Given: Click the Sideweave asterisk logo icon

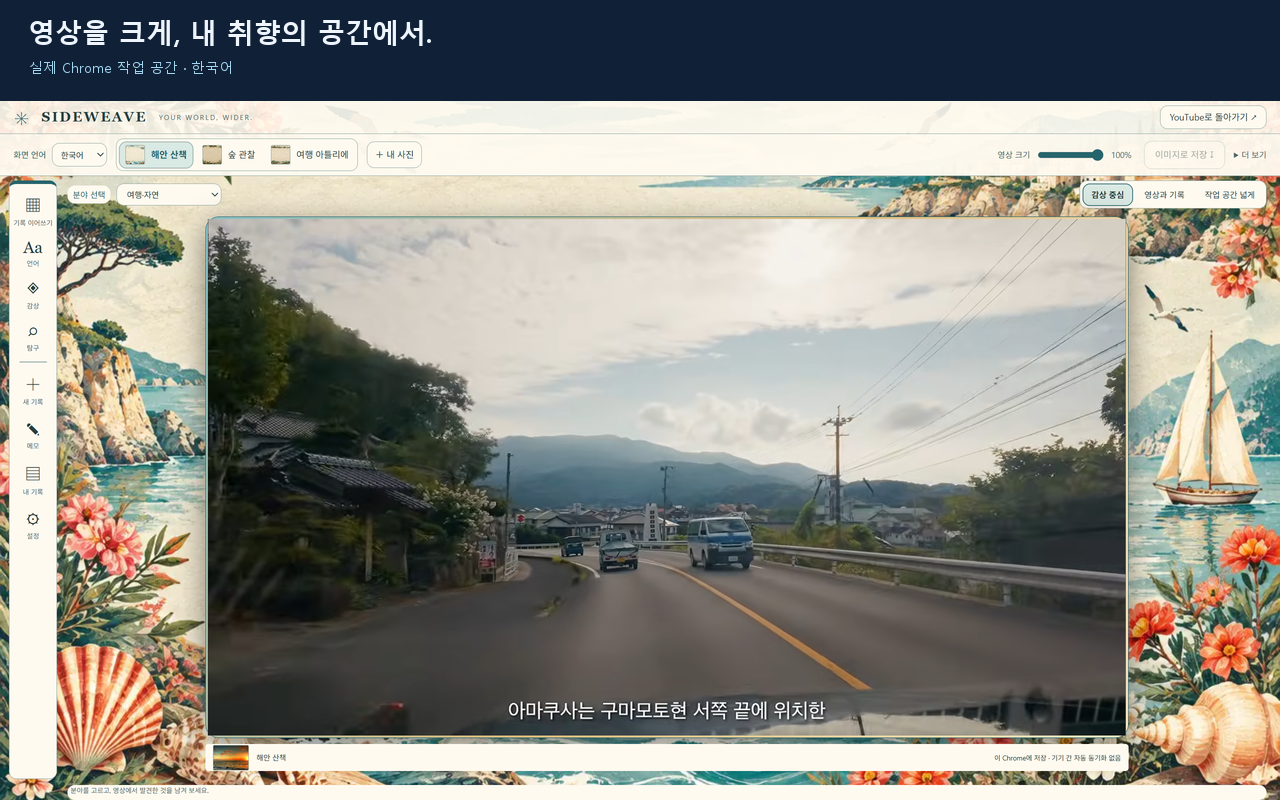Looking at the screenshot, I should click(x=21, y=118).
